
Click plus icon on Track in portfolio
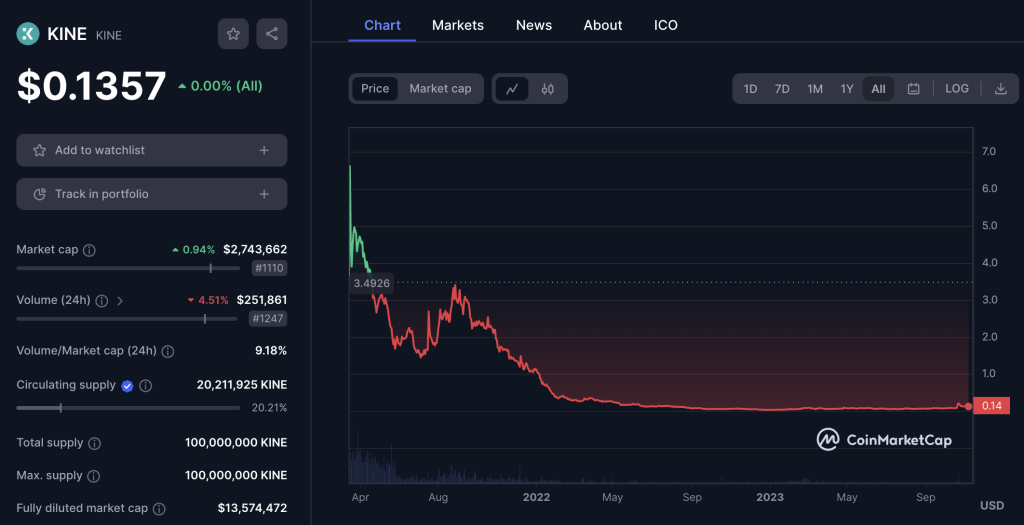click(264, 194)
